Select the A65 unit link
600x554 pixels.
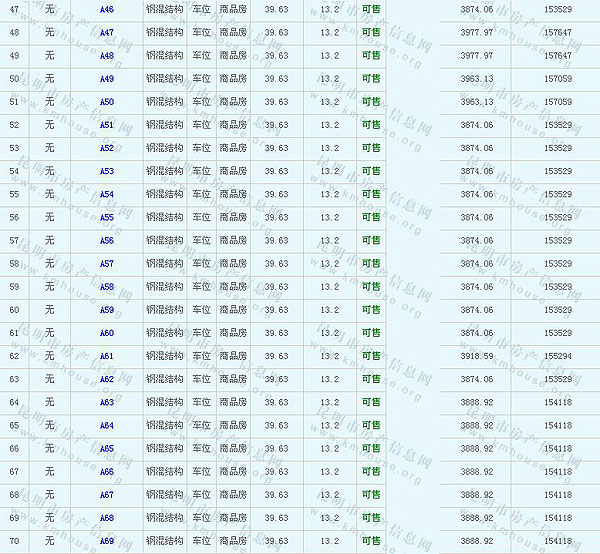pos(107,448)
